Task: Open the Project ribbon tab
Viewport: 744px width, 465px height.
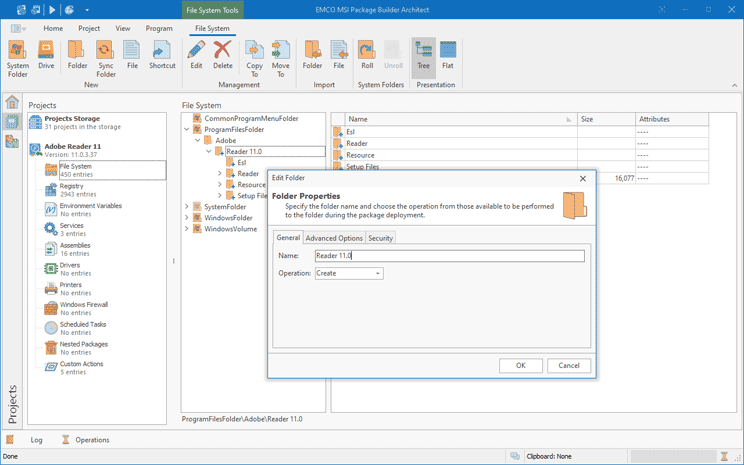Action: (89, 28)
